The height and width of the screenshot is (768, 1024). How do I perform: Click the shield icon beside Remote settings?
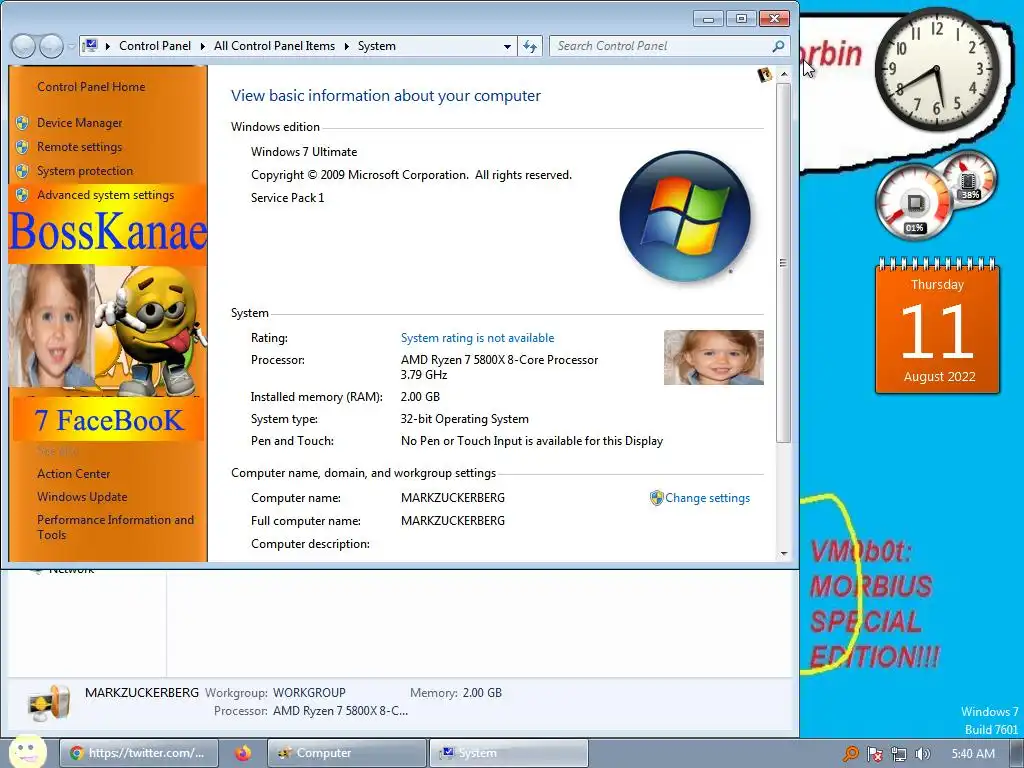point(22,147)
